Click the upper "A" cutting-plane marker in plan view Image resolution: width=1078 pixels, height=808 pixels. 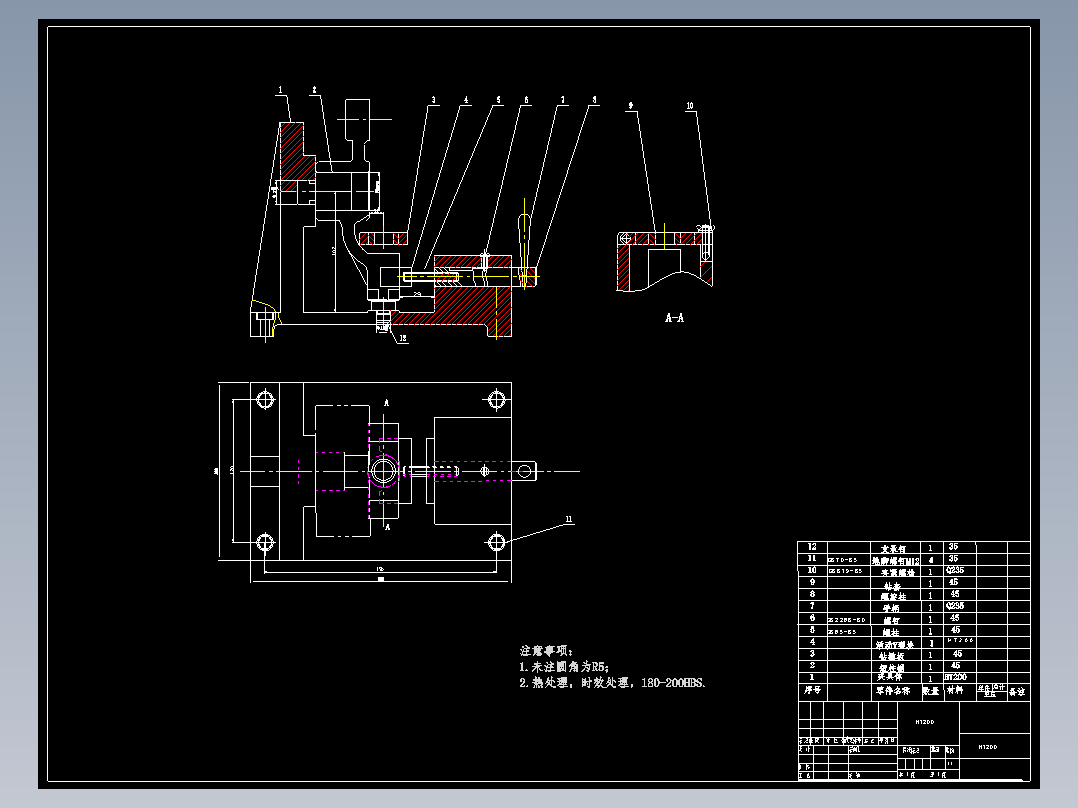point(386,403)
